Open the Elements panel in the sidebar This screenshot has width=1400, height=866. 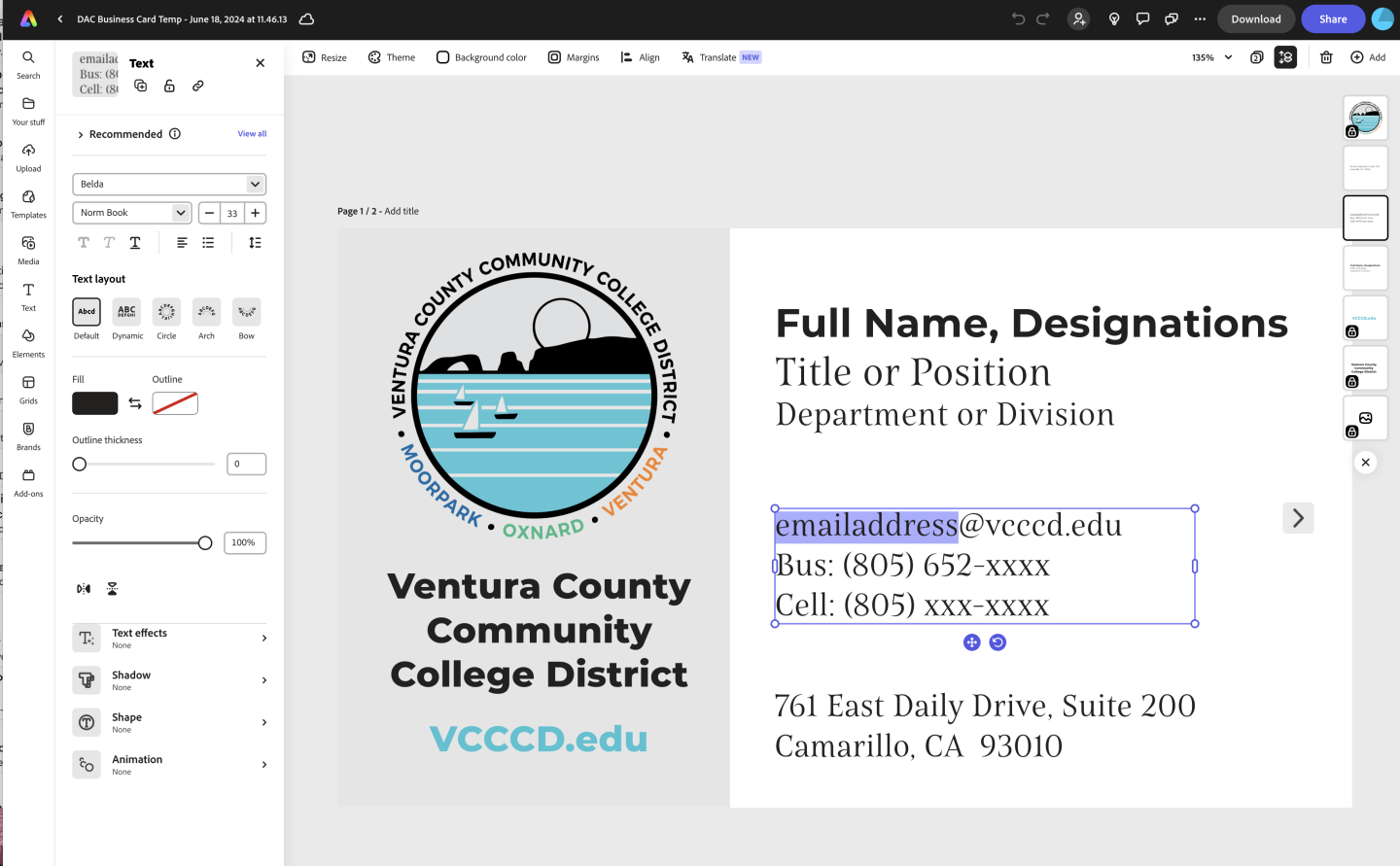[28, 342]
